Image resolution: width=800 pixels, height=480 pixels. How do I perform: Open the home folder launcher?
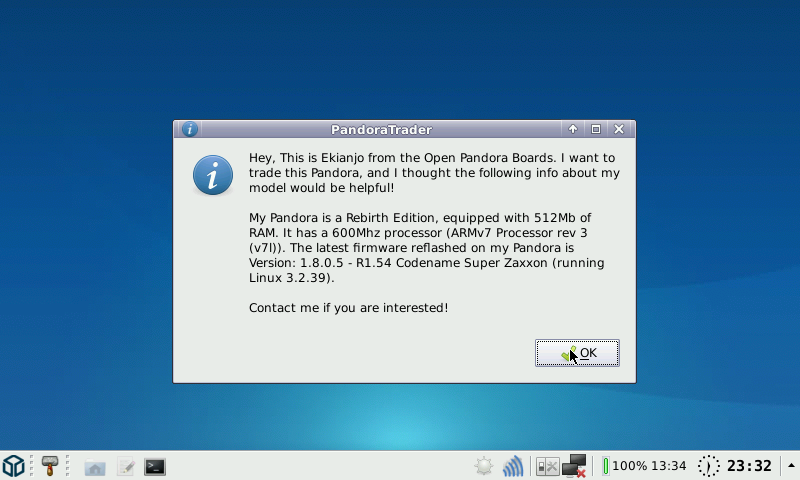coord(95,466)
